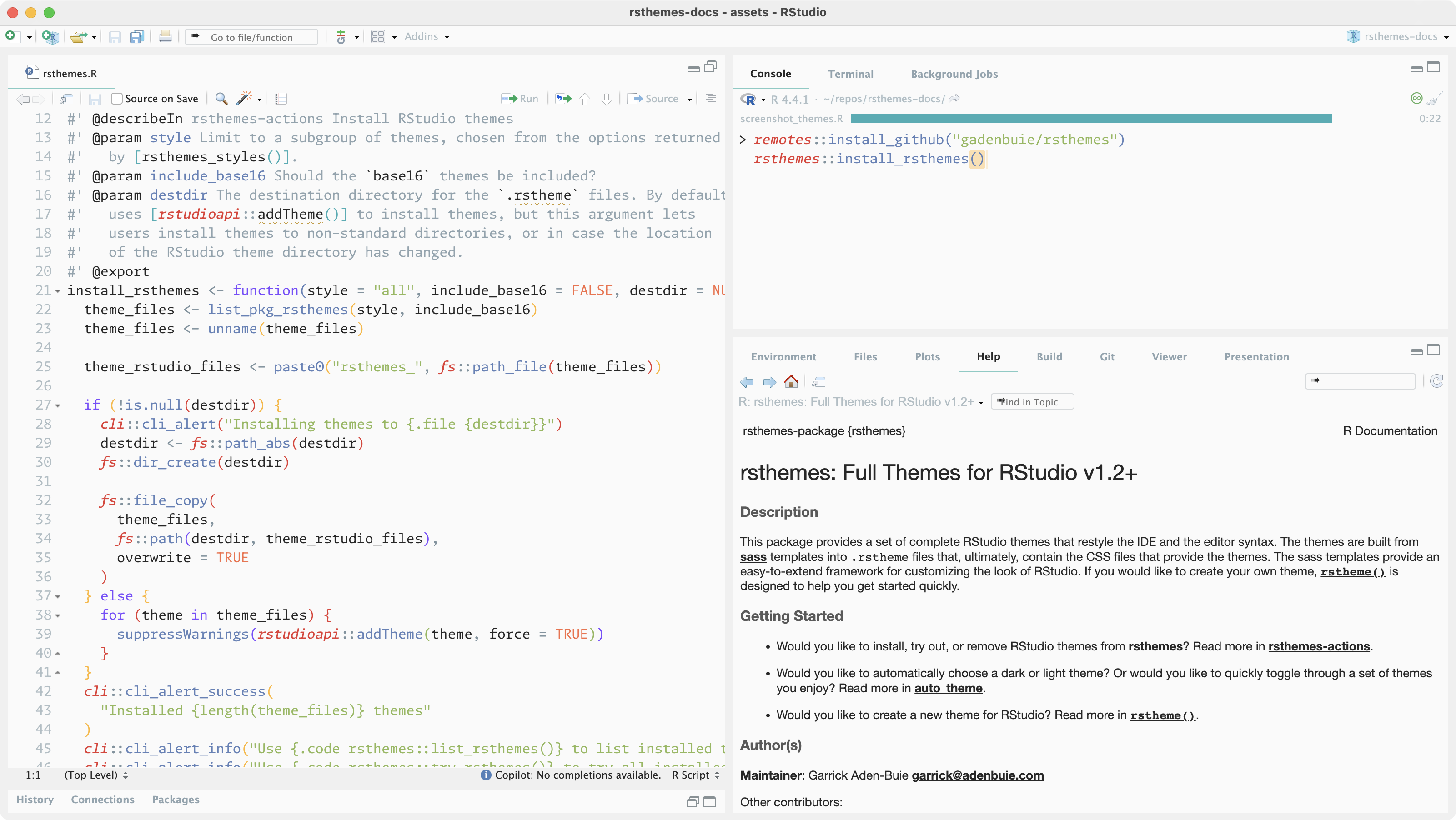Open the code tools magic wand
Screen dimensions: 1456x820
coord(244,99)
